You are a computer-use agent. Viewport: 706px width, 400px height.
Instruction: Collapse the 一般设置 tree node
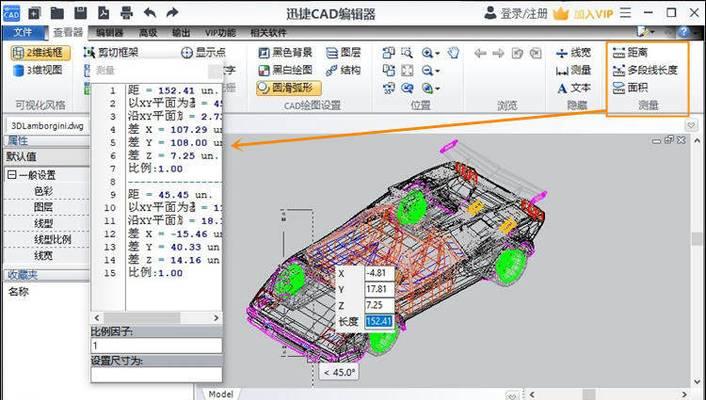click(x=12, y=175)
